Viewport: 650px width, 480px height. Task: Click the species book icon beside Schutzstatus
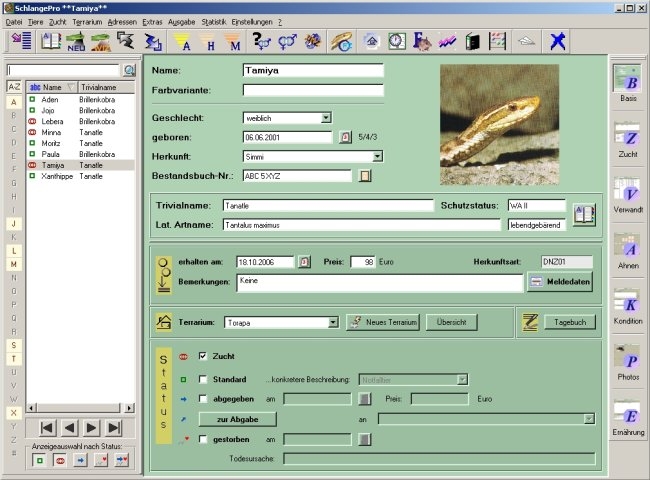584,214
